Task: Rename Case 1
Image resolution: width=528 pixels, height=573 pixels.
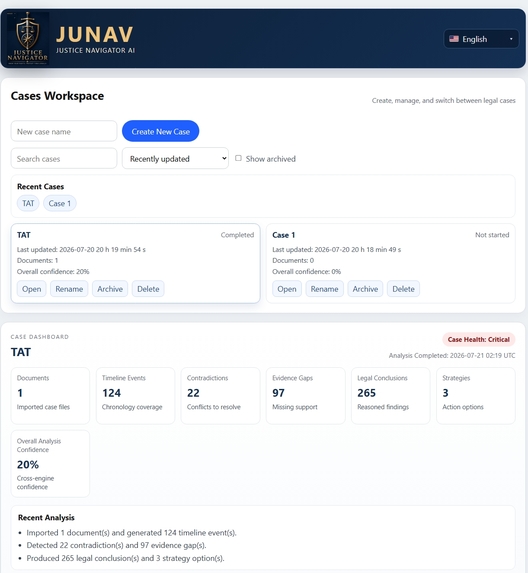Action: (324, 289)
